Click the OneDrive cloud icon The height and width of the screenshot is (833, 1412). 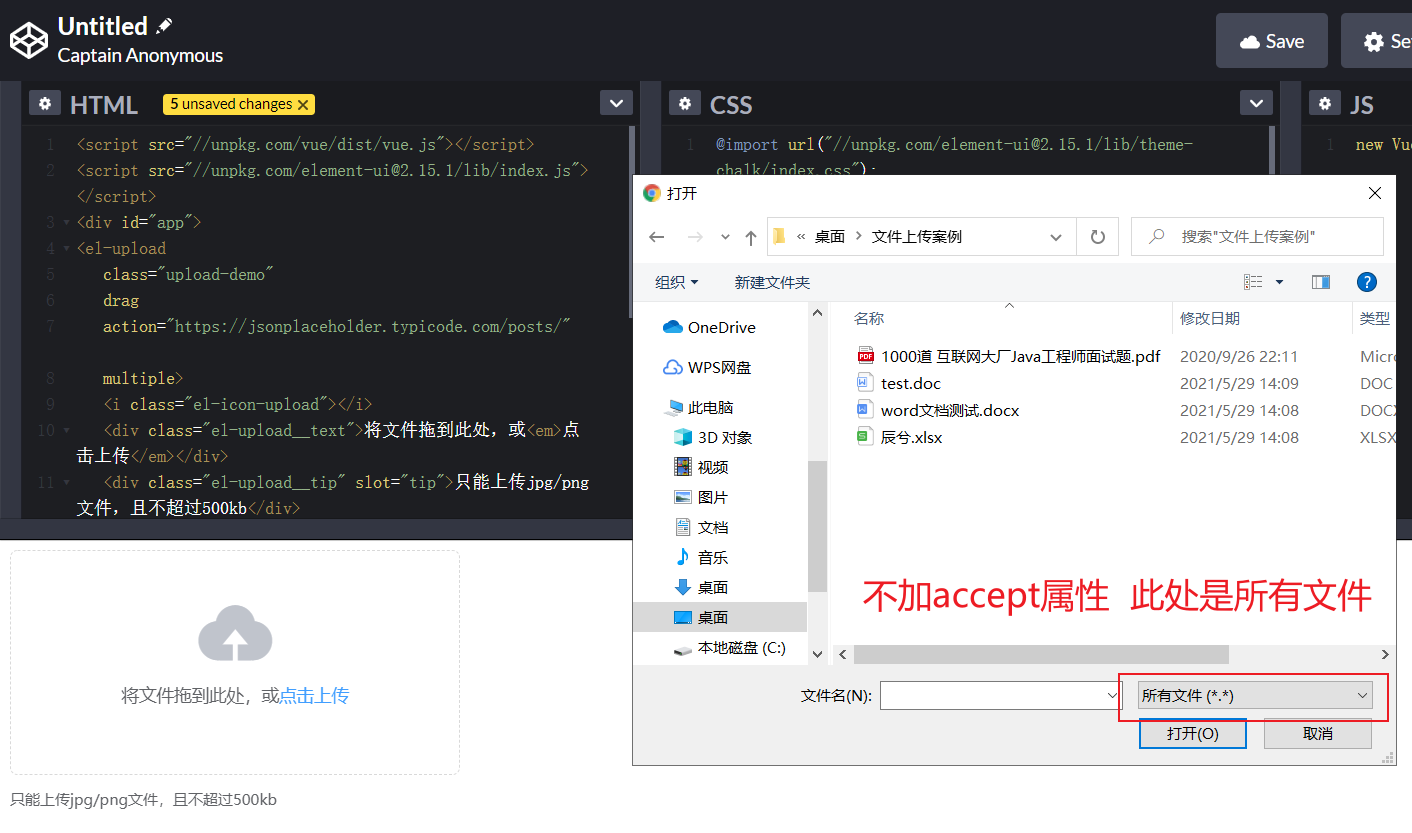[x=673, y=327]
